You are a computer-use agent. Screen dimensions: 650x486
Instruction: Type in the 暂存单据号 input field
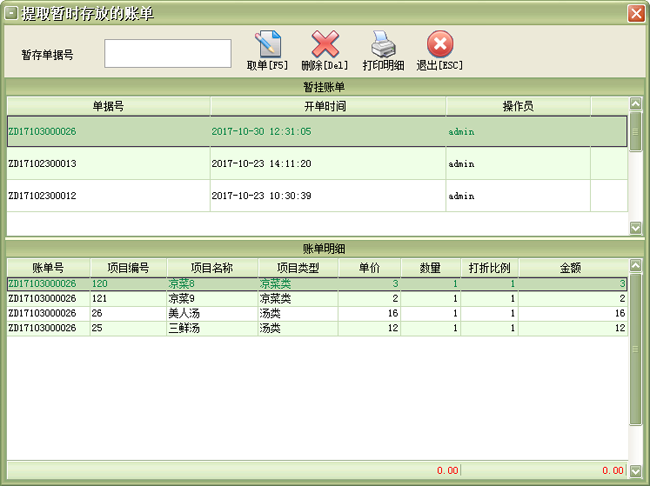tap(168, 54)
